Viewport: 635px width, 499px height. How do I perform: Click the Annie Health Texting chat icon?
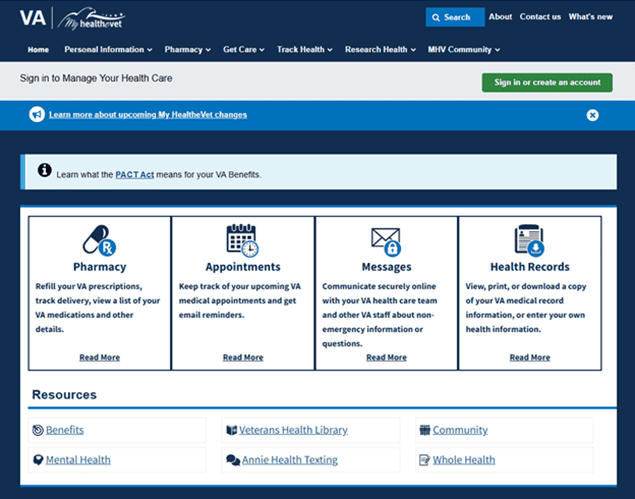[x=233, y=460]
